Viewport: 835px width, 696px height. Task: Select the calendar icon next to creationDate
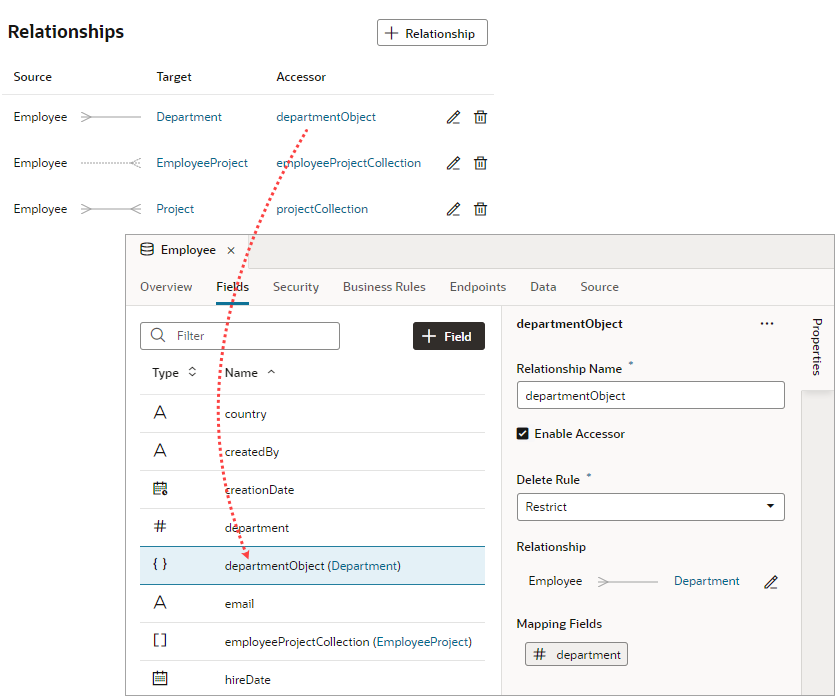click(x=160, y=489)
